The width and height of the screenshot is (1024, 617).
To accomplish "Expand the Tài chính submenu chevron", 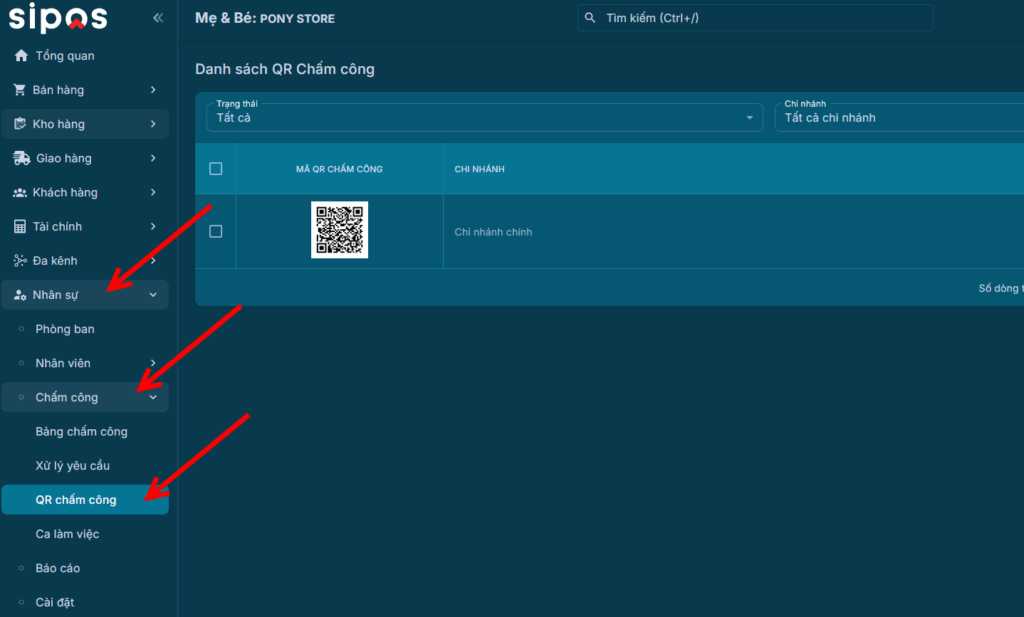I will pos(153,227).
